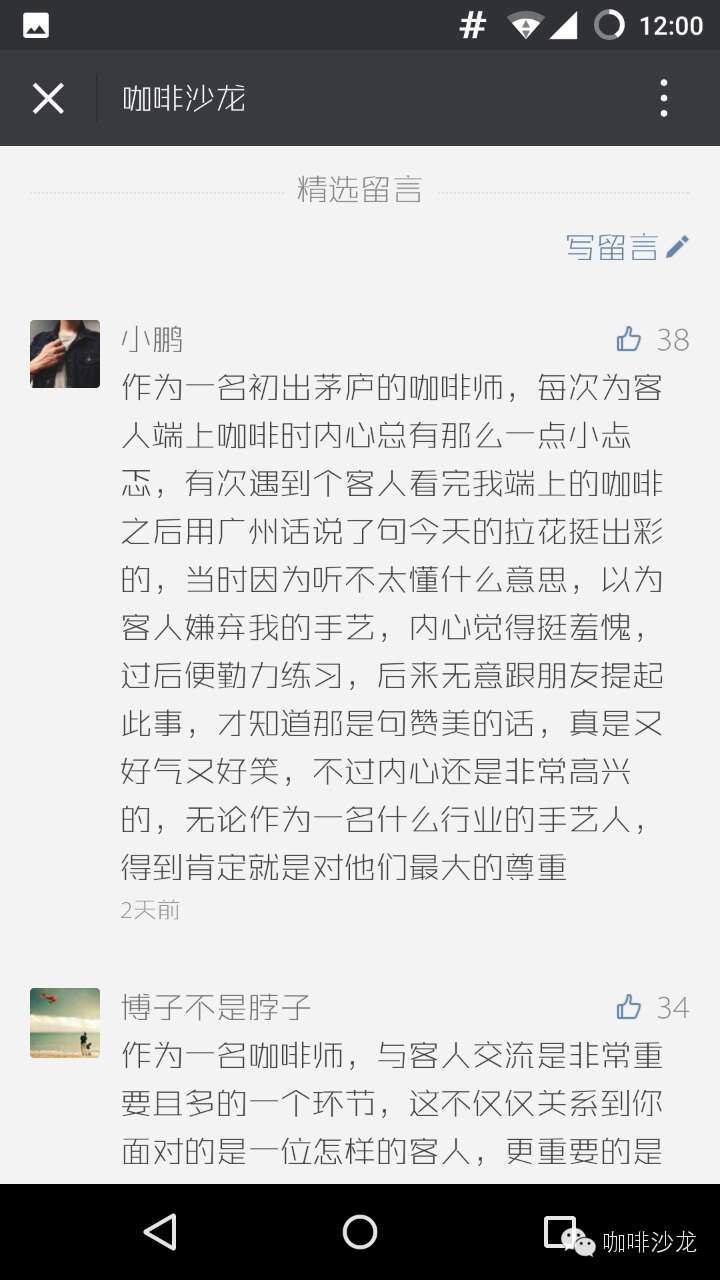Tap the 38 like count on 小鹏's comment
The width and height of the screenshot is (720, 1280).
click(673, 340)
